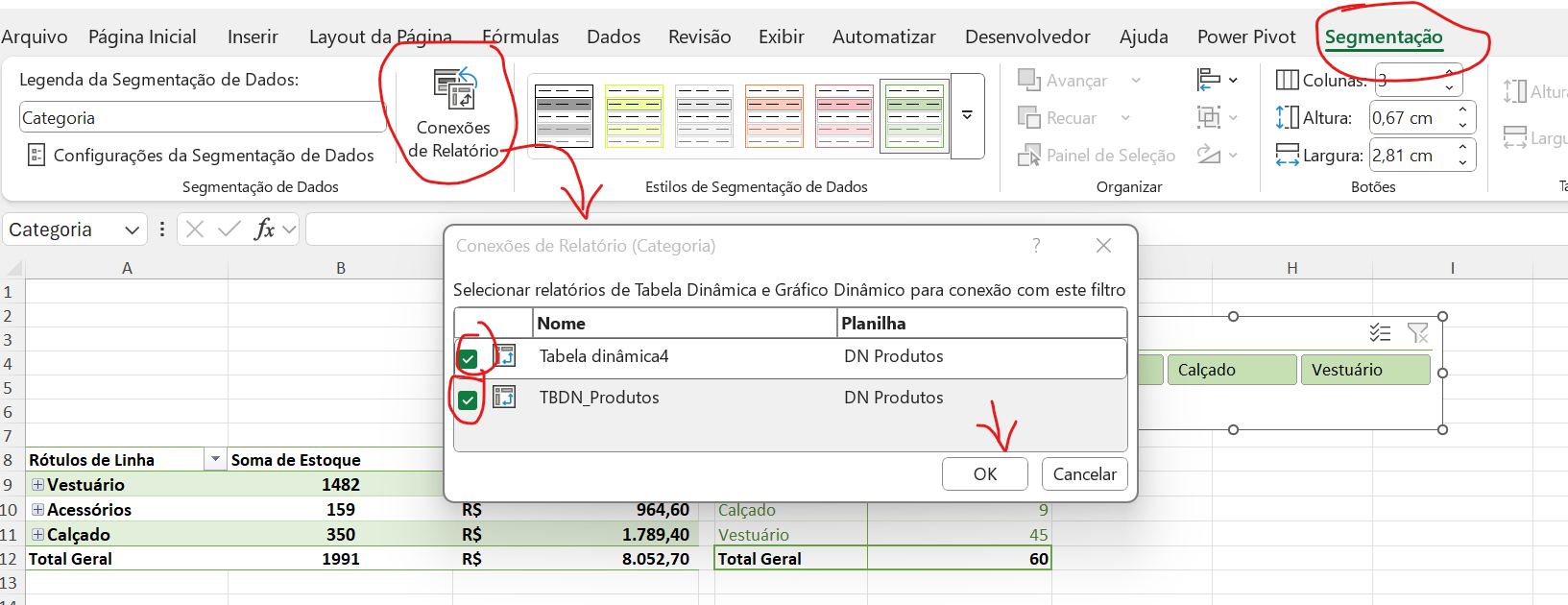Open Conexões de Relatório
Viewport: 1568px width, 605px height.
pos(454,114)
